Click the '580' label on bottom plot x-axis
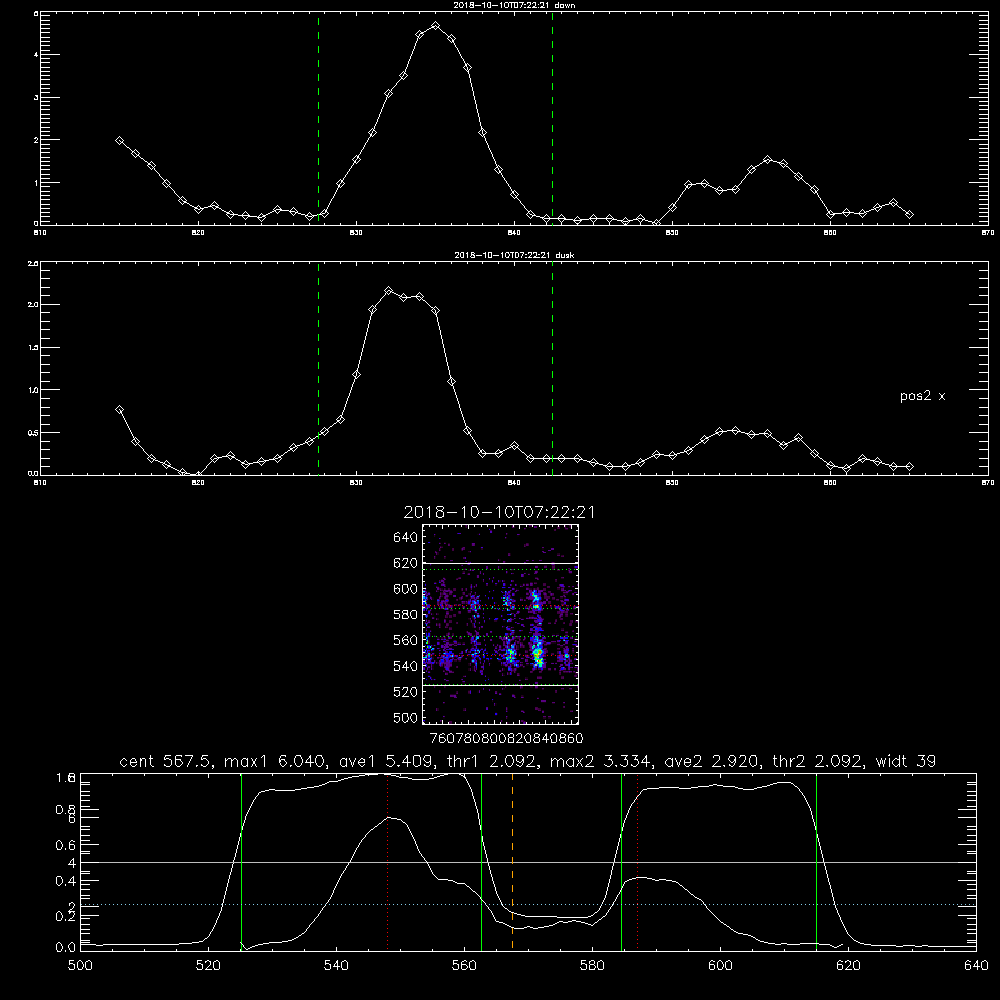 (x=592, y=966)
